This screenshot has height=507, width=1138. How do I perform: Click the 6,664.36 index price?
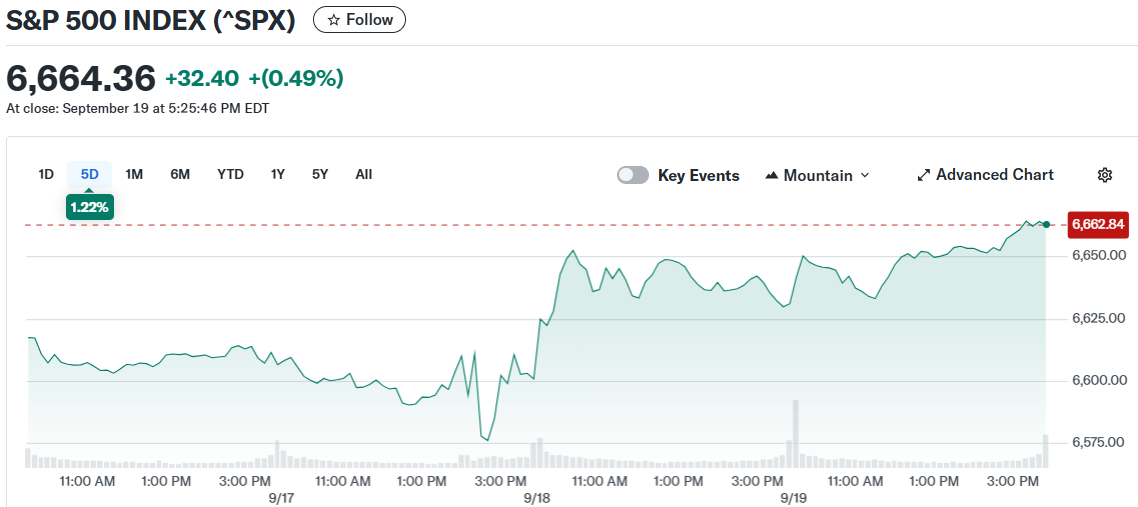coord(81,78)
